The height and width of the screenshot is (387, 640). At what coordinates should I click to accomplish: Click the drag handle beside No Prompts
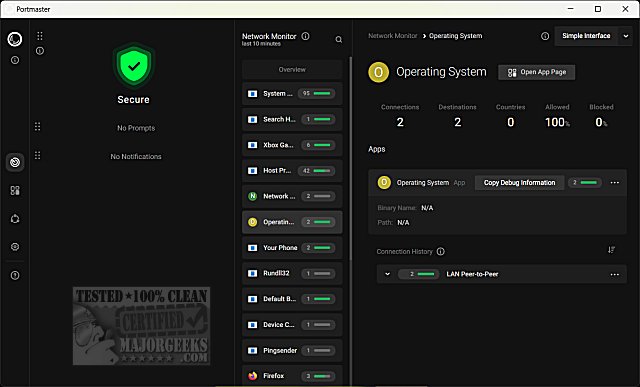(38, 127)
